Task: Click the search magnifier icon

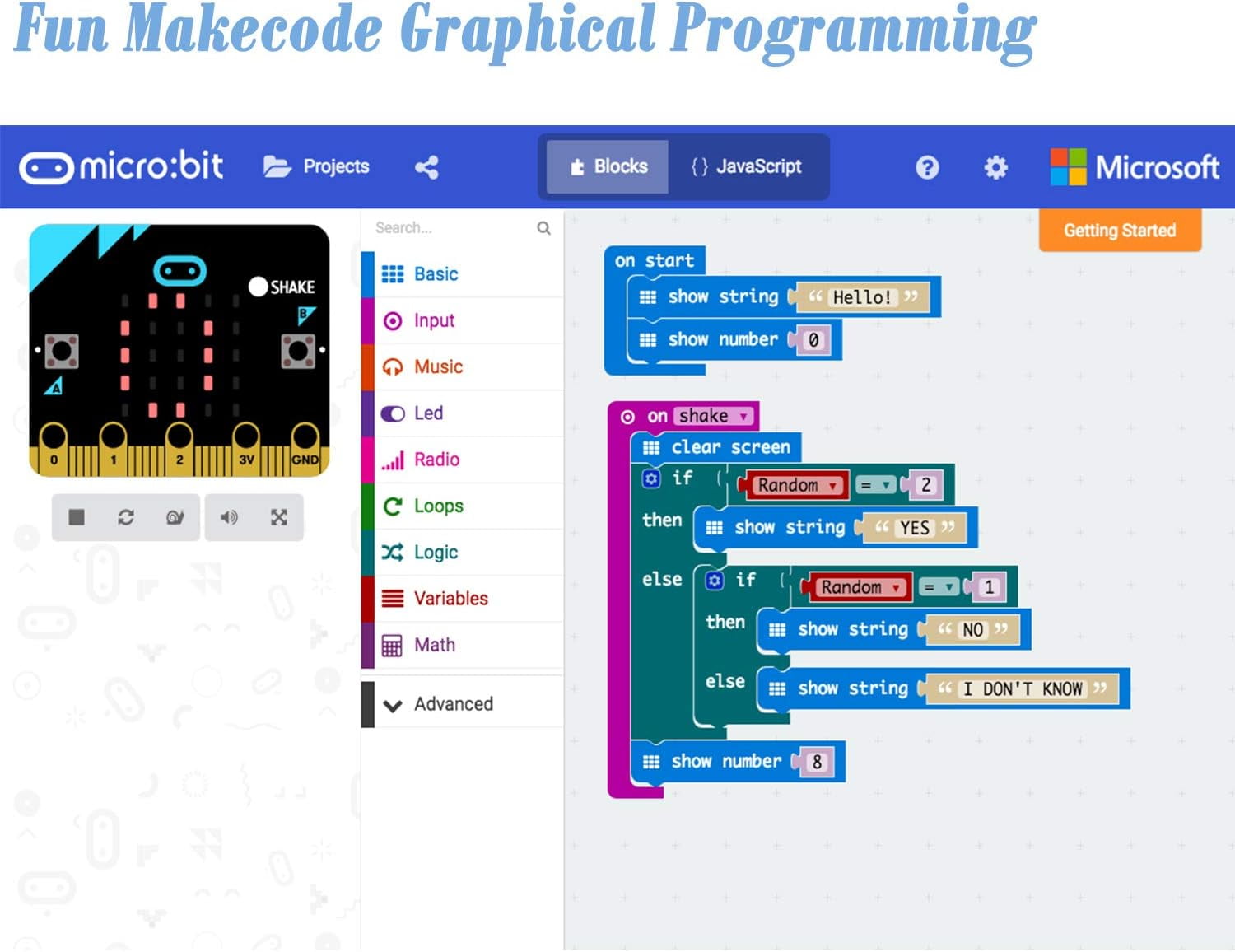Action: pos(543,228)
